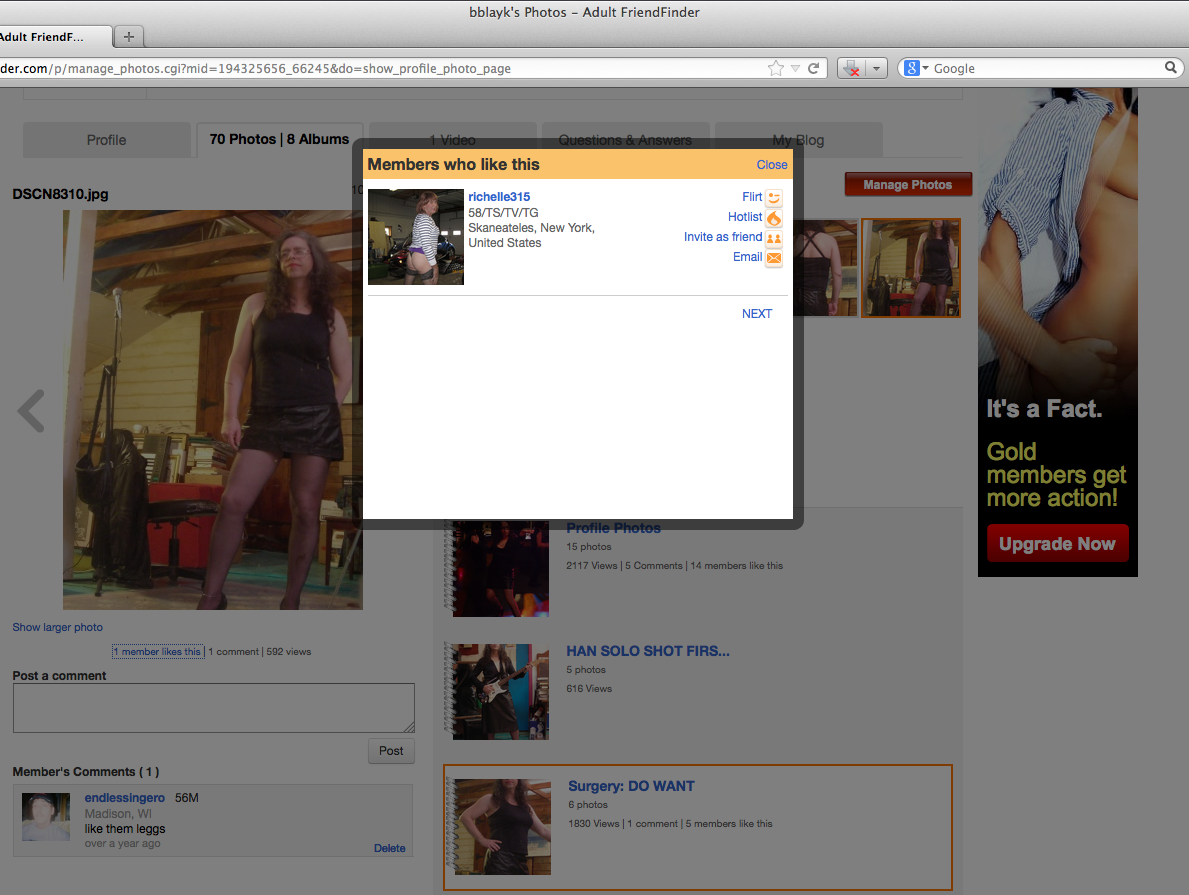1189x895 pixels.
Task: Open the bookmark chevron next to the star
Action: (794, 68)
